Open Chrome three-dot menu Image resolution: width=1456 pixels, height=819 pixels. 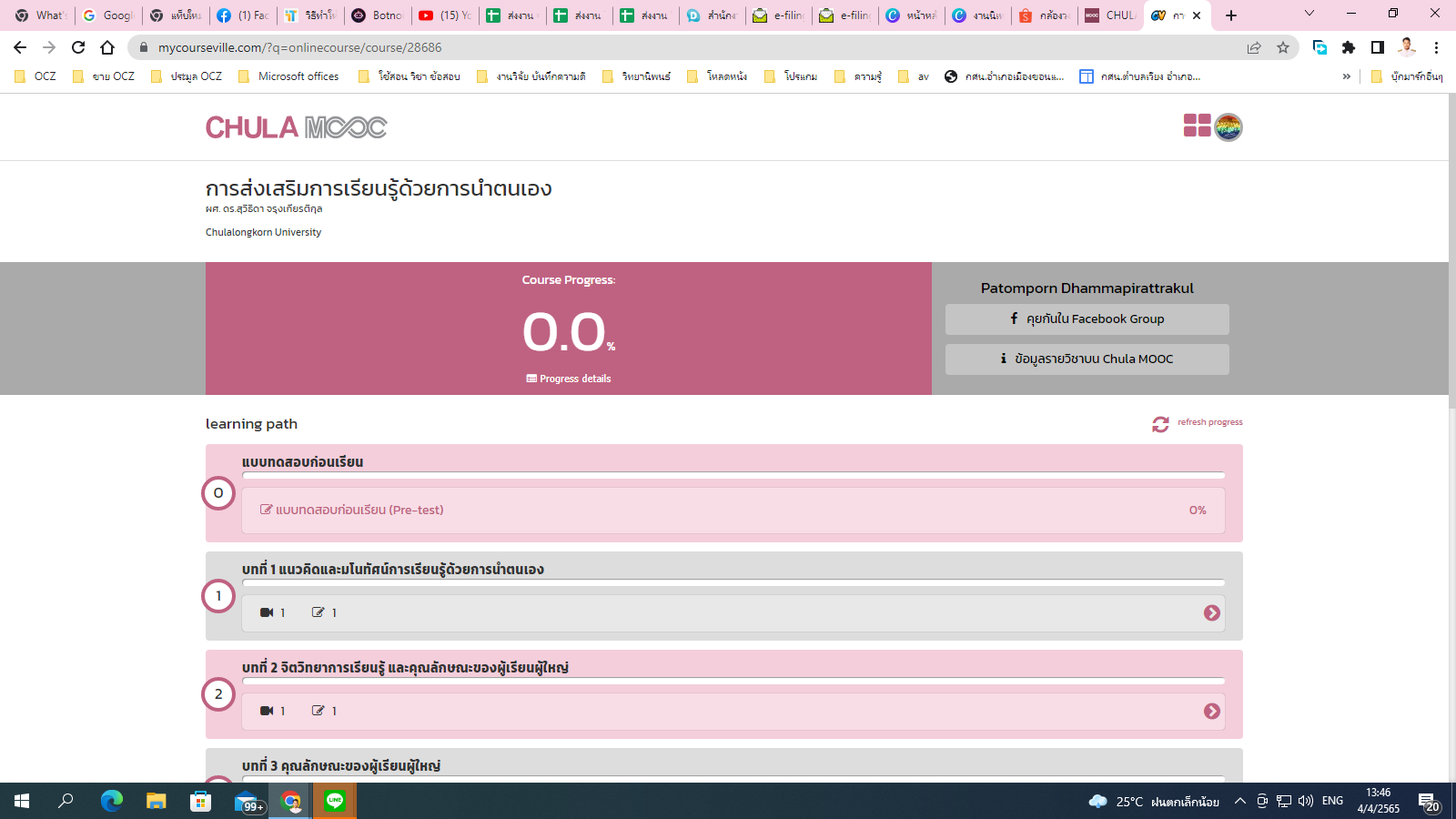pos(1436,47)
